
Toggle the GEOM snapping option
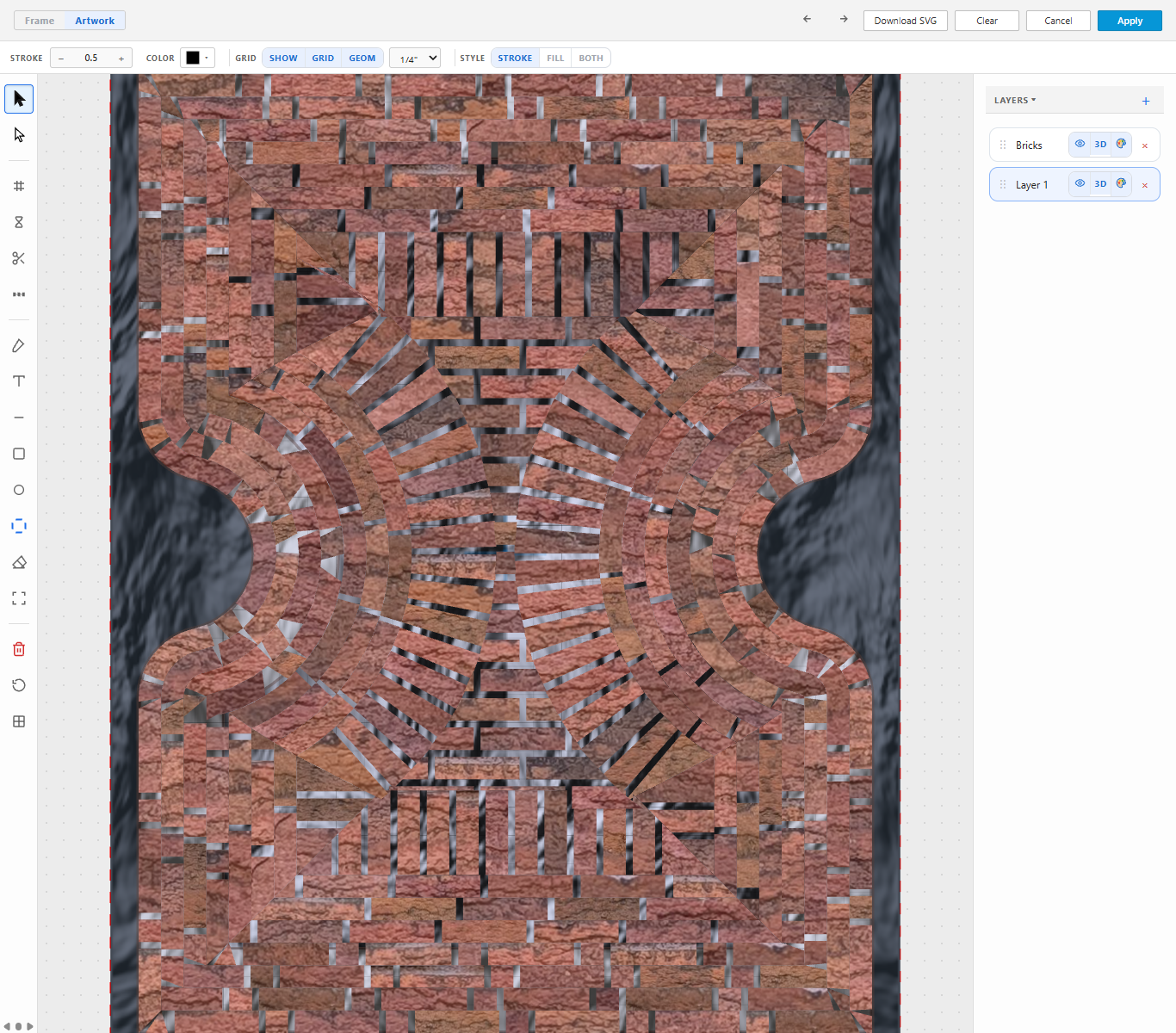click(362, 58)
